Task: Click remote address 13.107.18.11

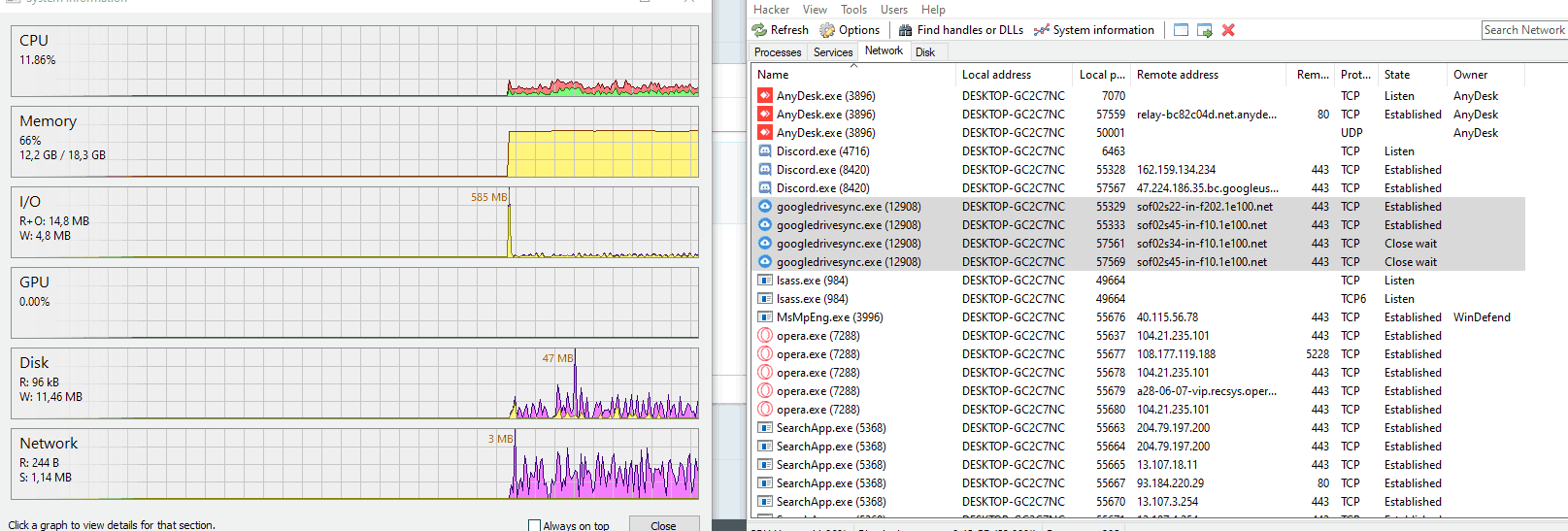Action: pos(1167,465)
